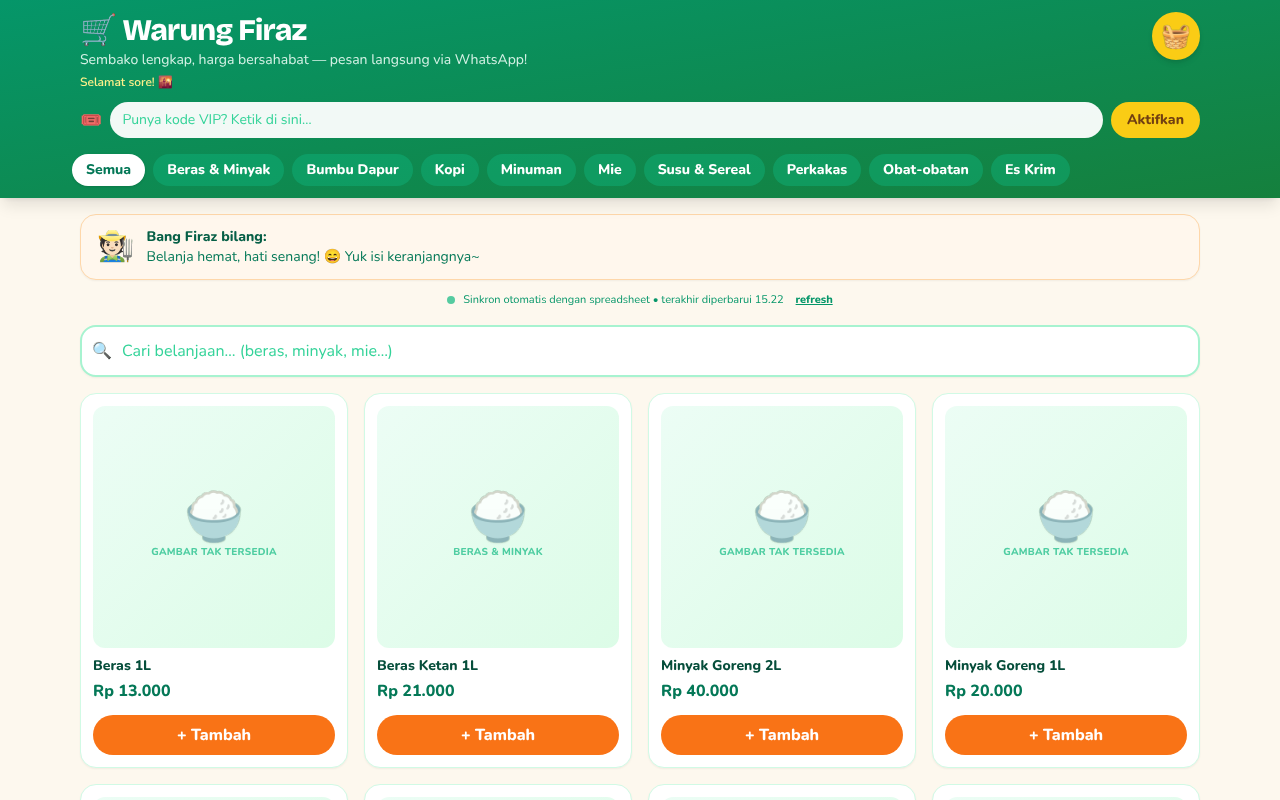
Task: Click the Minyak Goreng 2L product name
Action: click(x=721, y=666)
